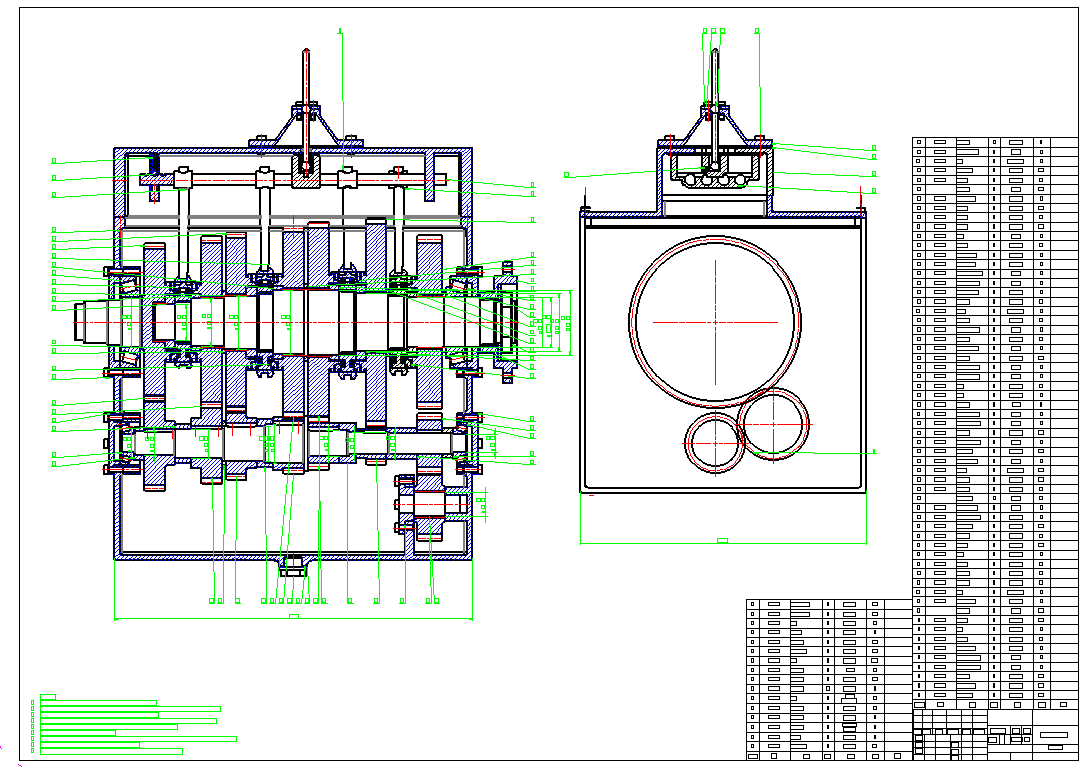Select the reverse idler gear below the countershaft
The height and width of the screenshot is (767, 1085).
tap(430, 506)
